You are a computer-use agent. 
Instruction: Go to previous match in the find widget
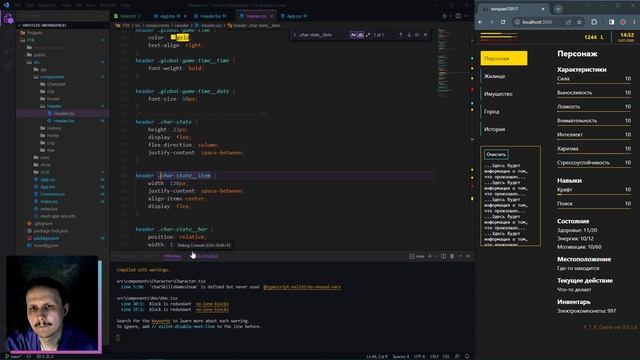pyautogui.click(x=400, y=35)
